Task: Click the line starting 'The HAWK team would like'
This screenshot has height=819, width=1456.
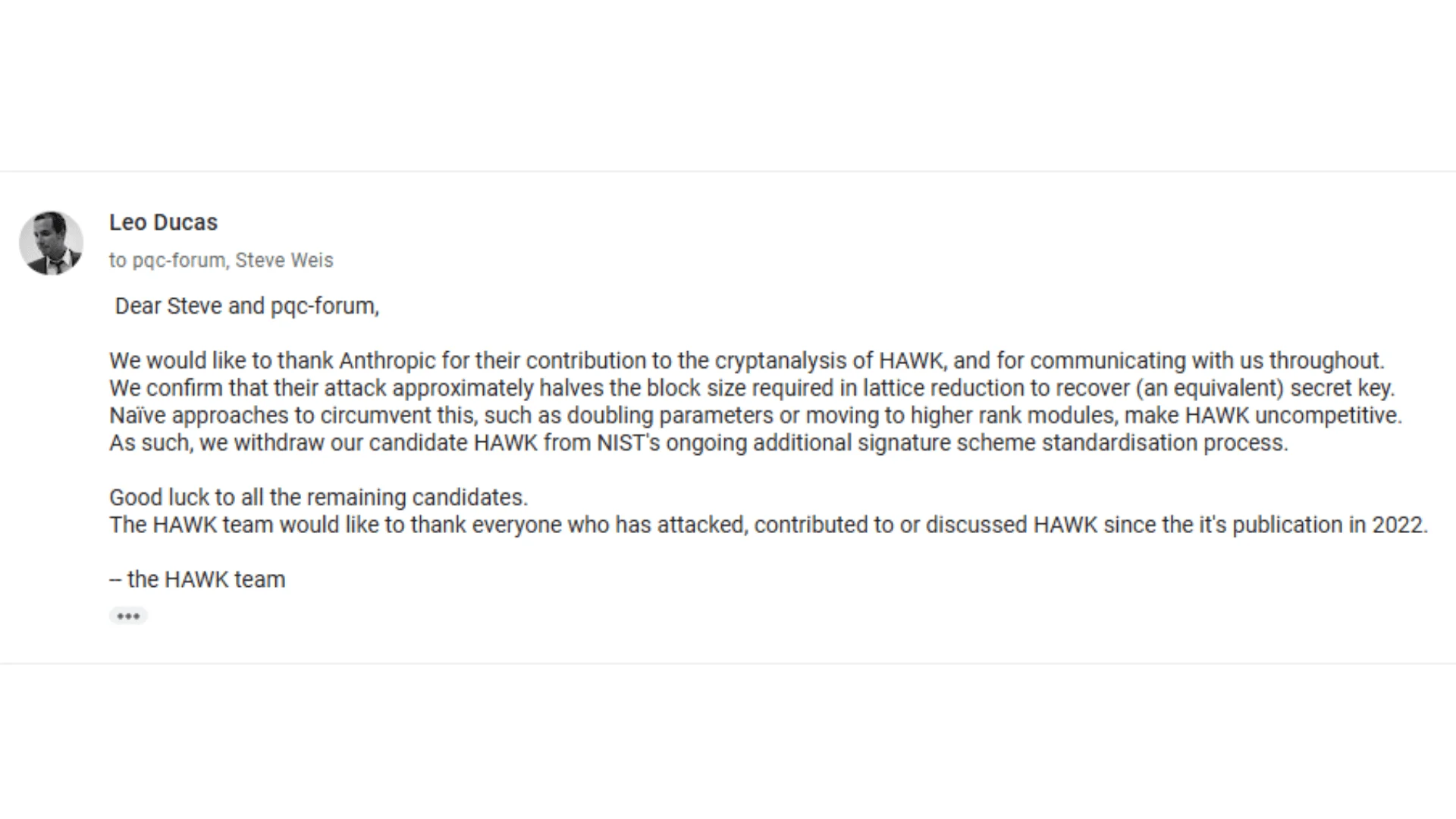Action: [x=768, y=524]
